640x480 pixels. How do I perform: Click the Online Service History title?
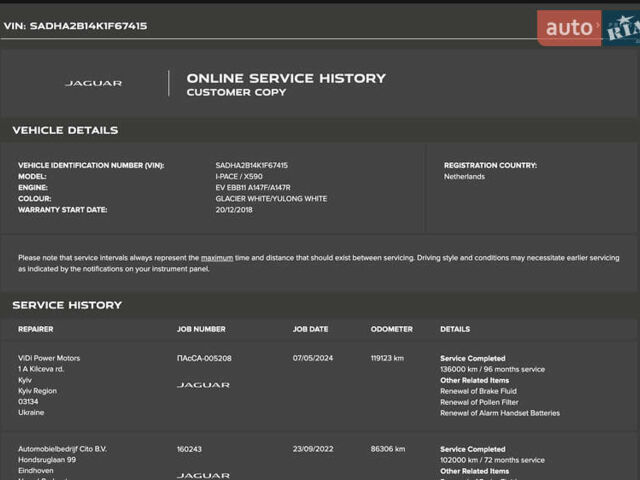[285, 78]
